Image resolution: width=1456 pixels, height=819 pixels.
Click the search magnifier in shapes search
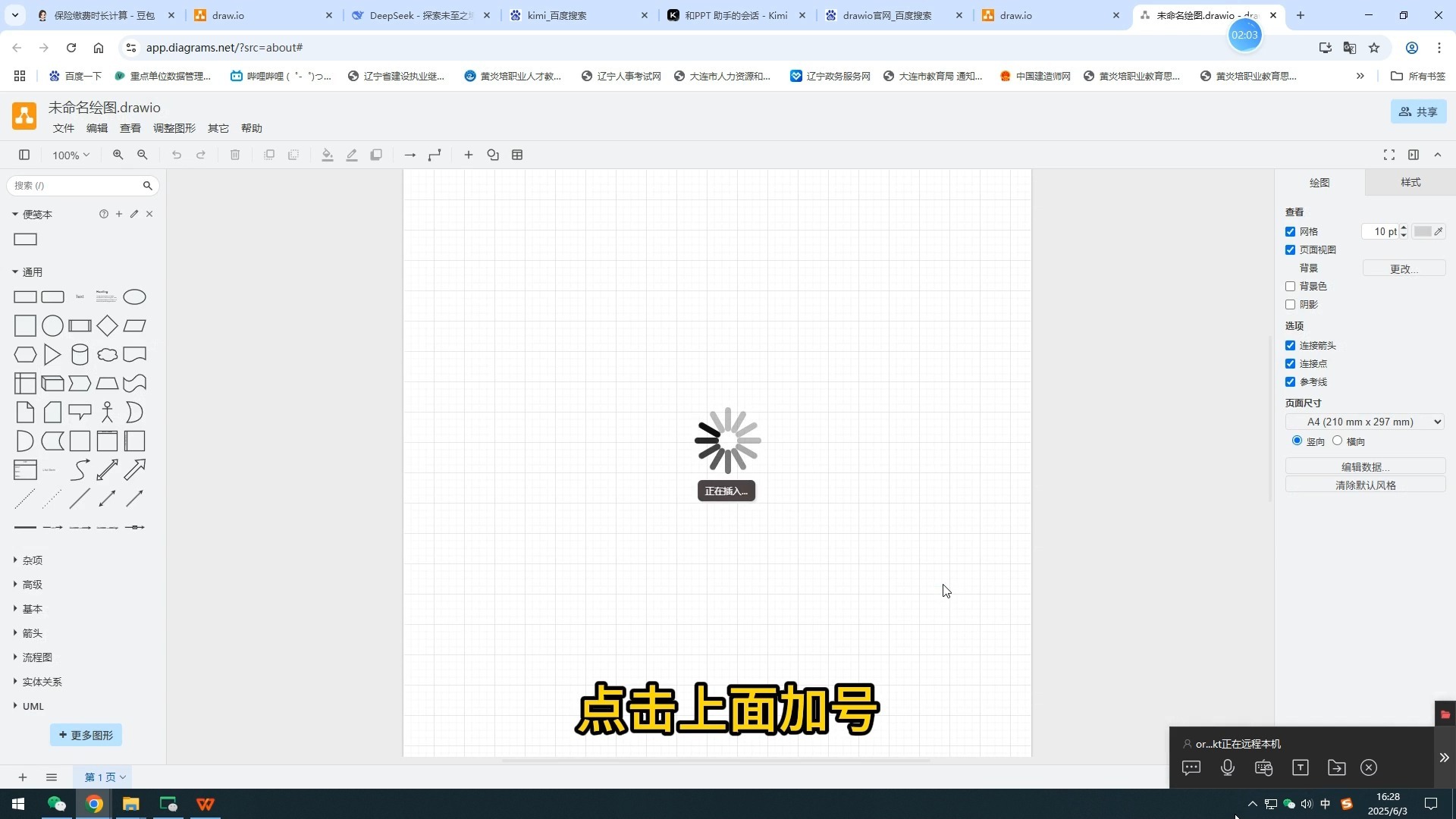pyautogui.click(x=148, y=185)
